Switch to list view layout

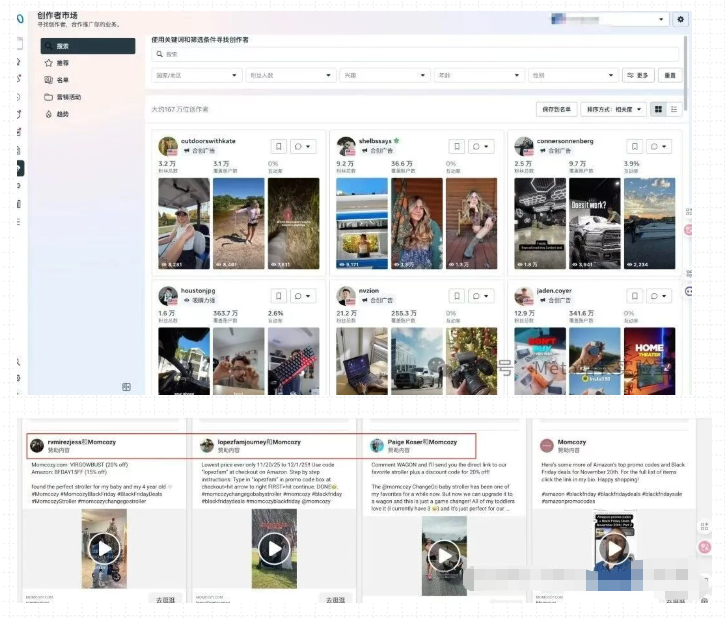[x=674, y=108]
